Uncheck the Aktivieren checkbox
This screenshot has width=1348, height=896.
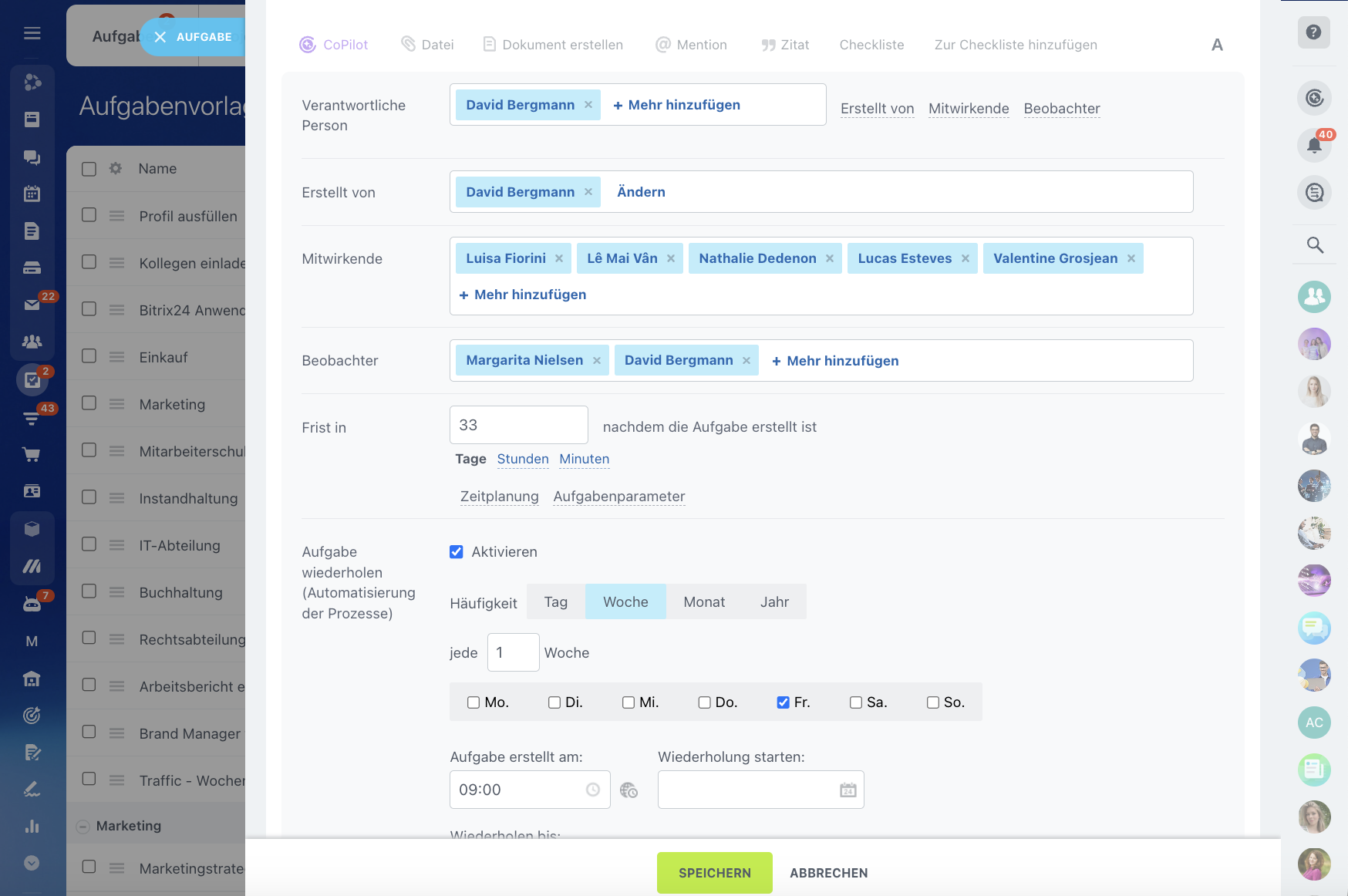[457, 552]
